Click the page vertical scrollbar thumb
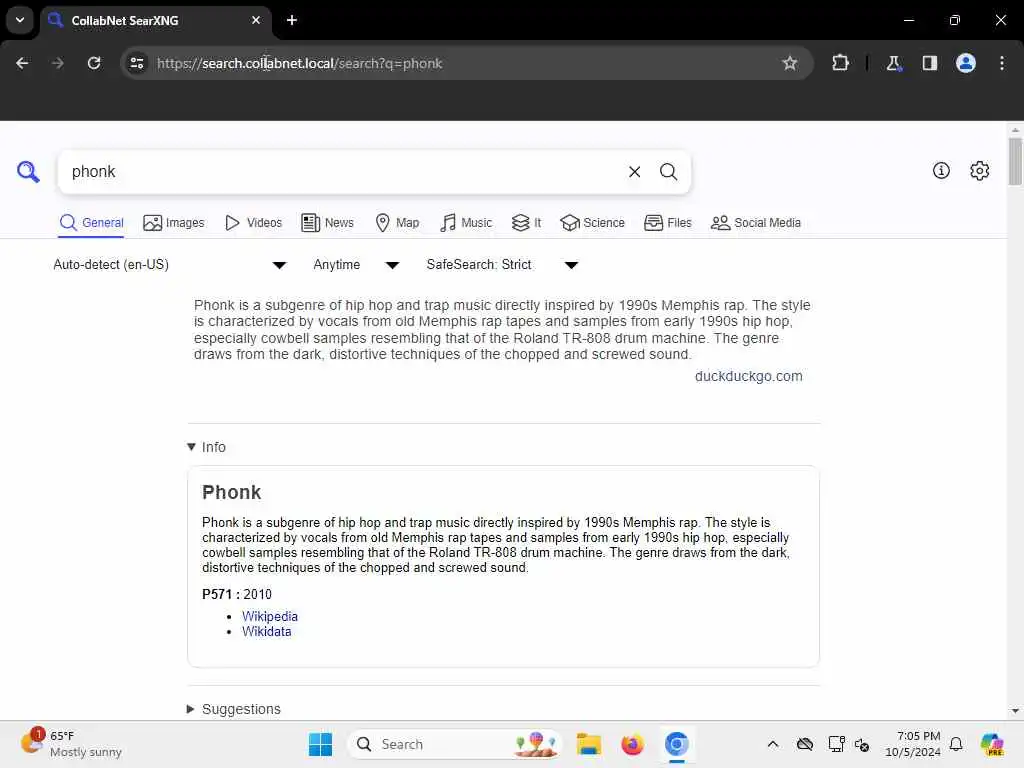This screenshot has height=768, width=1024. [1015, 161]
